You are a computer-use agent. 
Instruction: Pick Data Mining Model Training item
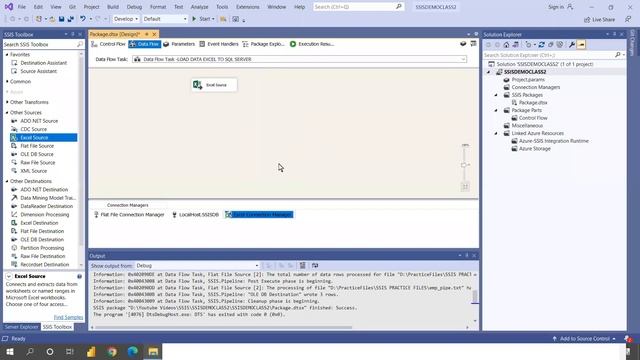[x=48, y=198]
